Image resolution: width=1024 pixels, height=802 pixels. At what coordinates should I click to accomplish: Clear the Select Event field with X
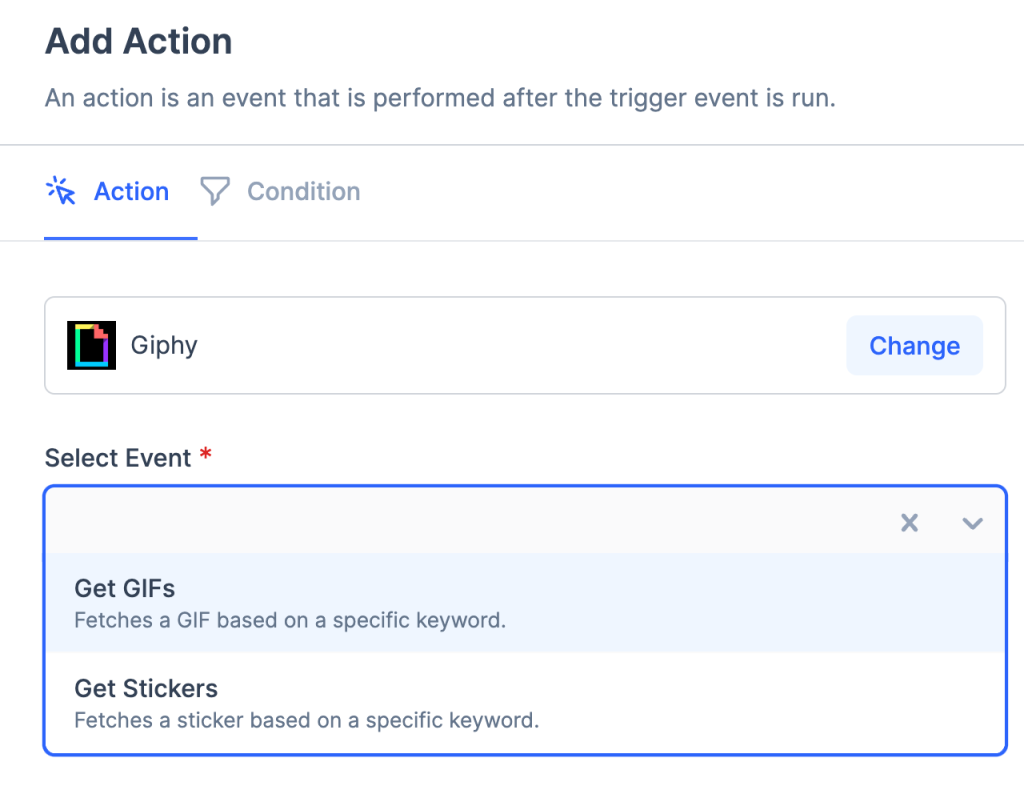[x=909, y=522]
